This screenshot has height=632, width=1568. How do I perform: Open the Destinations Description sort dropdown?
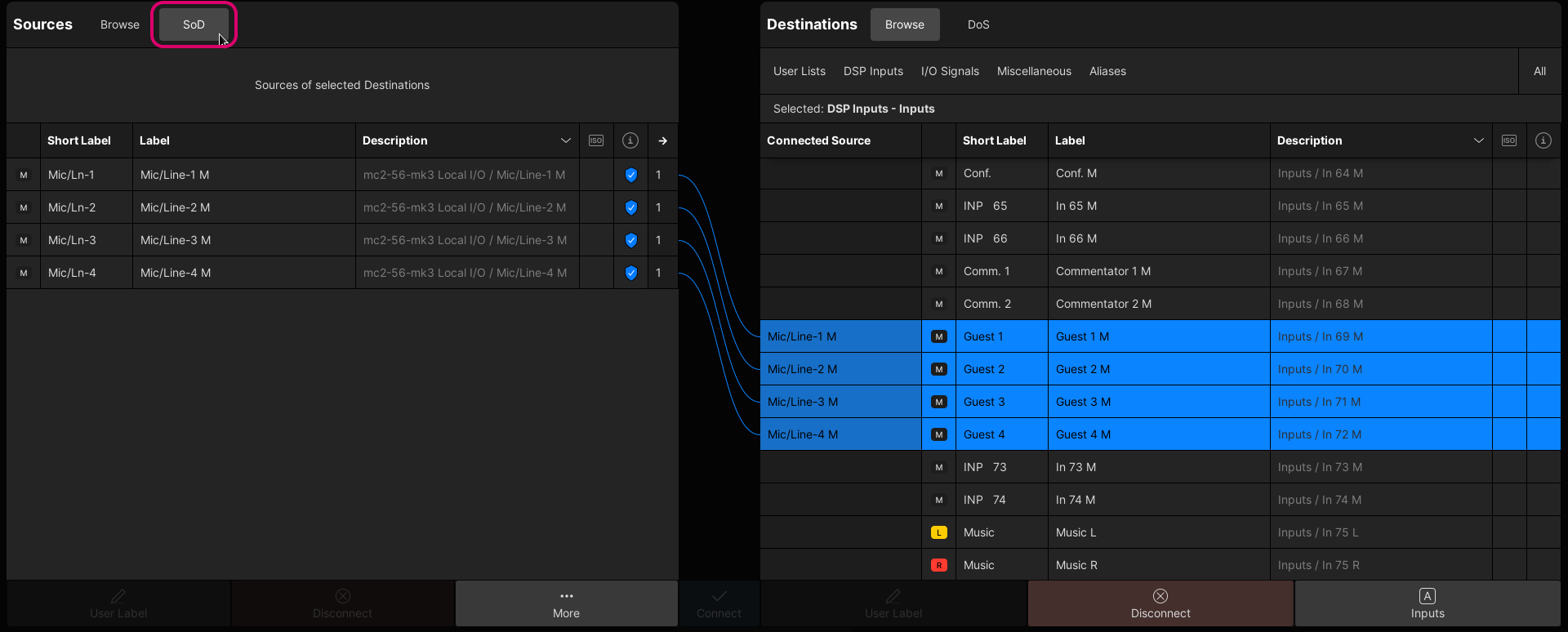pyautogui.click(x=1478, y=140)
